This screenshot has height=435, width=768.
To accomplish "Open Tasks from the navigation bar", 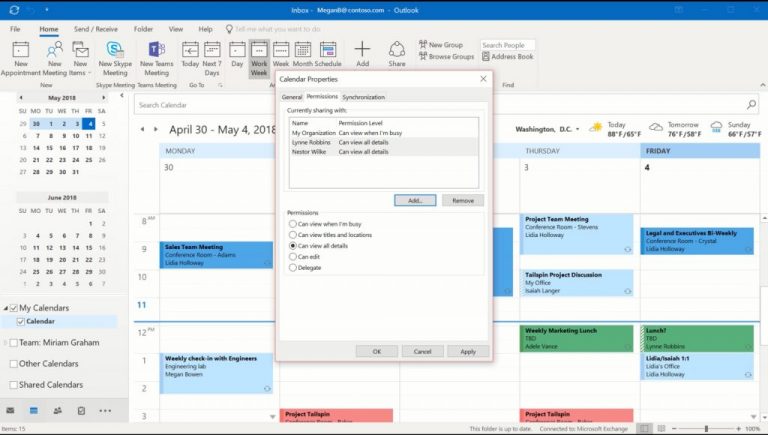I will pyautogui.click(x=81, y=411).
